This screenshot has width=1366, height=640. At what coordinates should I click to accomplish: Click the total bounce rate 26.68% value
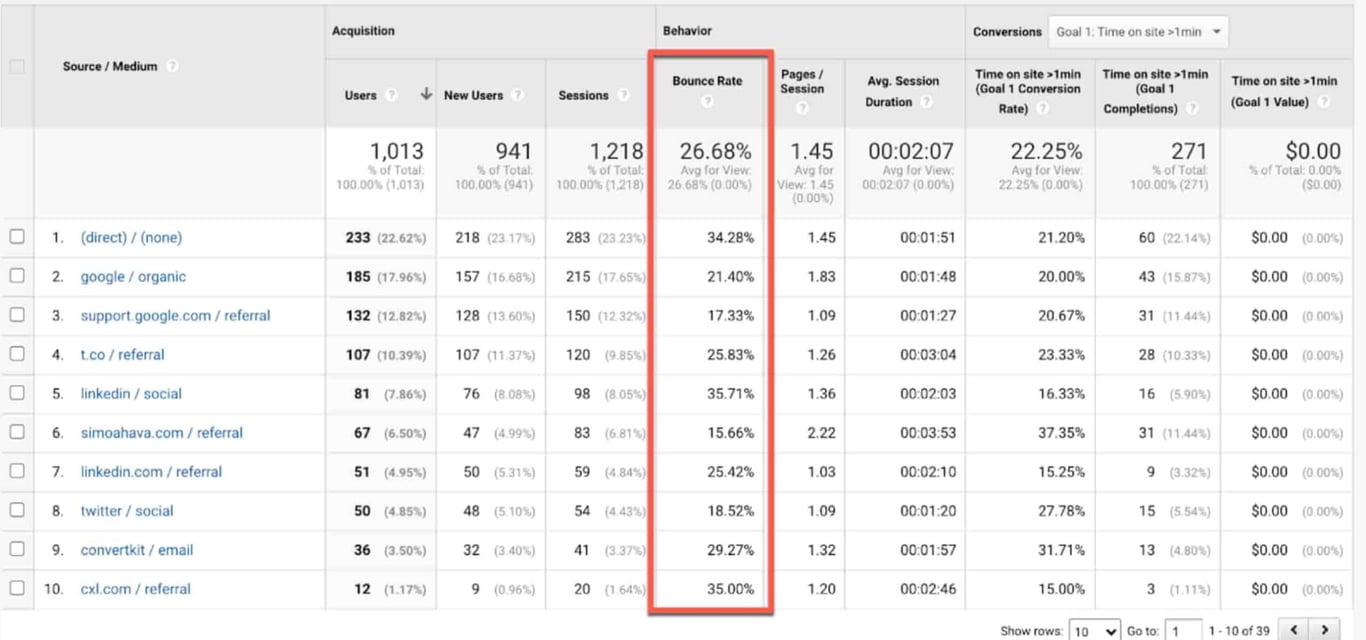pyautogui.click(x=716, y=151)
